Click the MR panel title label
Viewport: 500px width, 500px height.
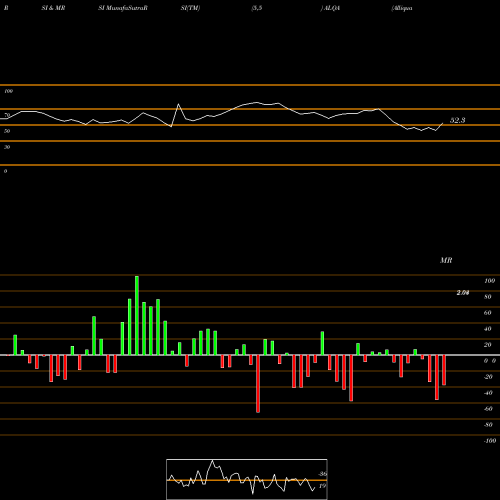pyautogui.click(x=446, y=260)
